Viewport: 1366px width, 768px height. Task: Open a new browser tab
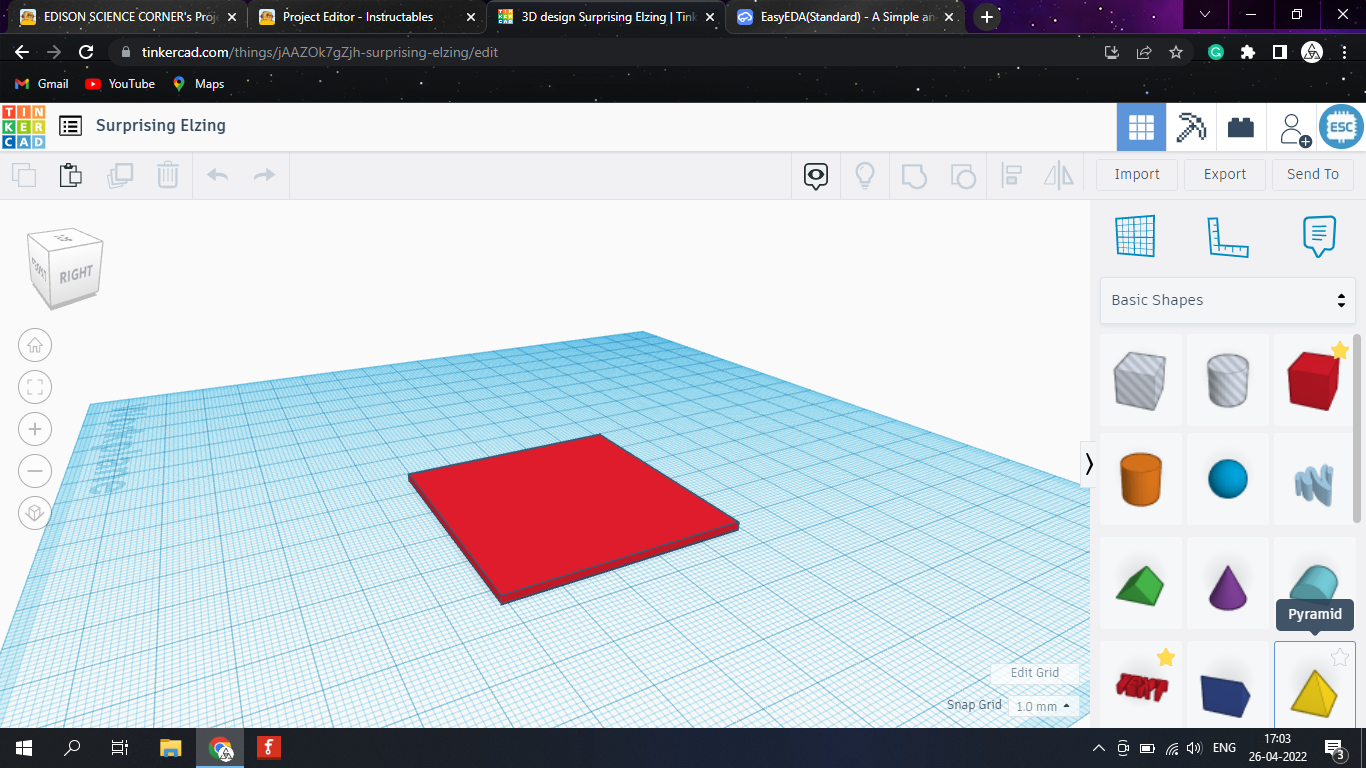coord(987,17)
